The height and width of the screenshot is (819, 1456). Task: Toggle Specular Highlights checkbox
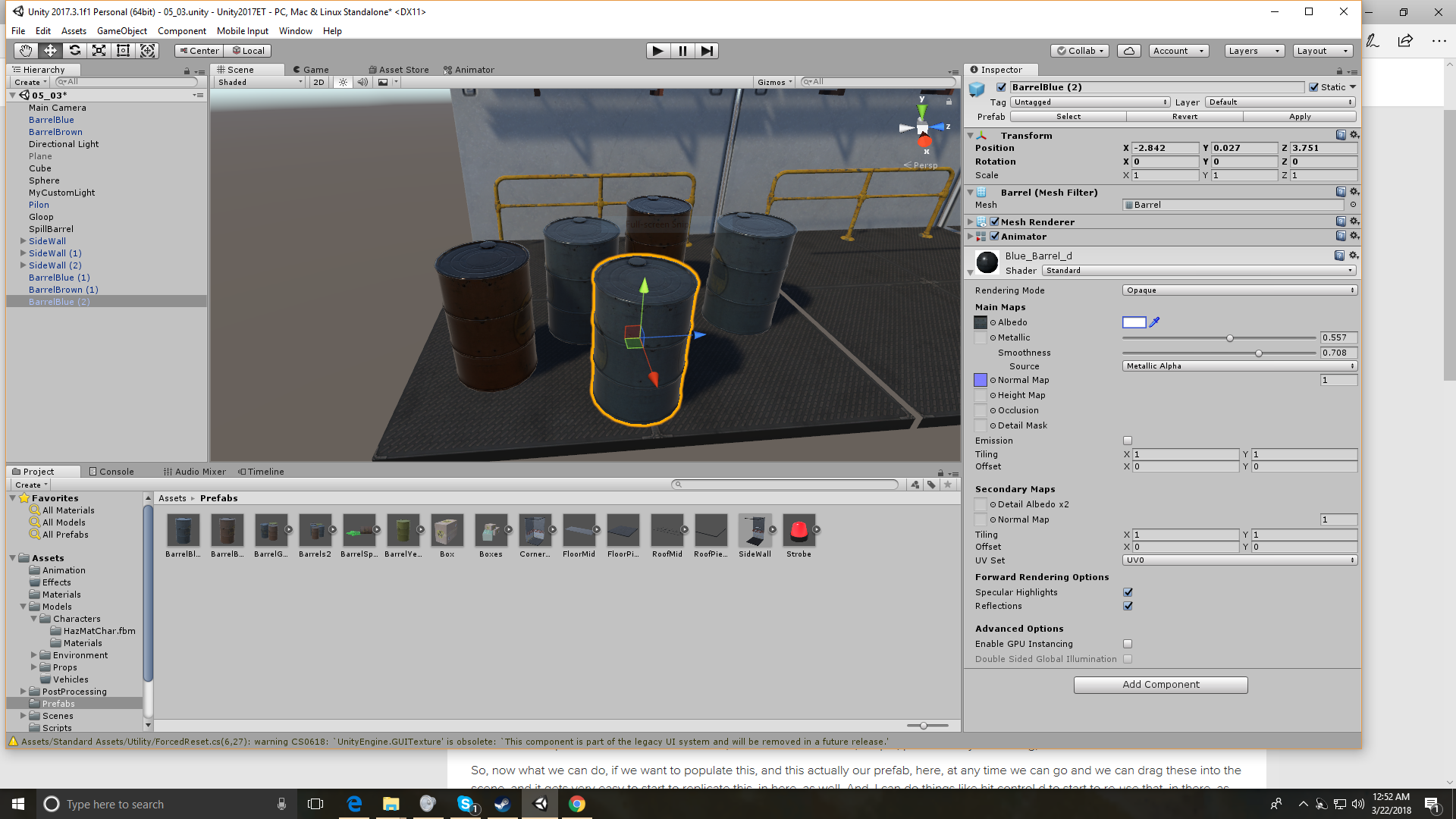click(x=1128, y=592)
